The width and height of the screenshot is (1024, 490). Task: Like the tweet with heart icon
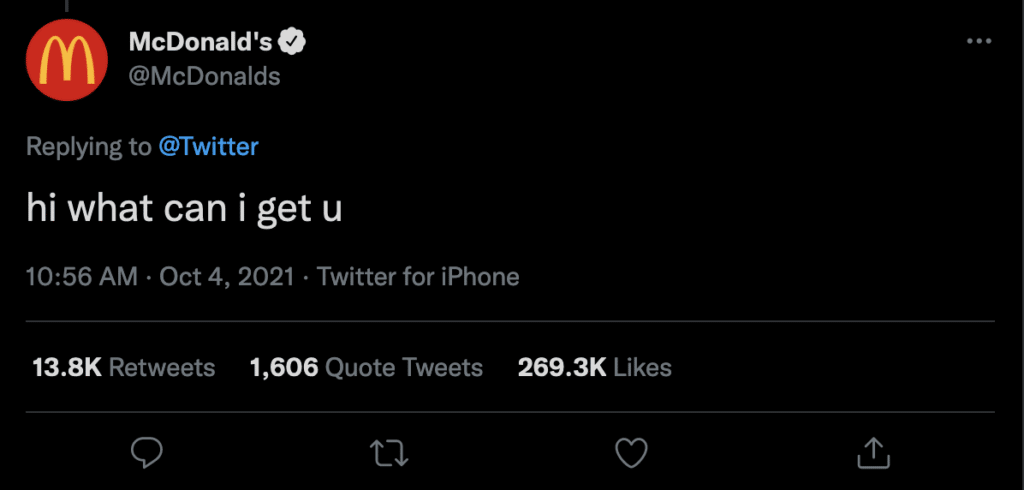(630, 453)
